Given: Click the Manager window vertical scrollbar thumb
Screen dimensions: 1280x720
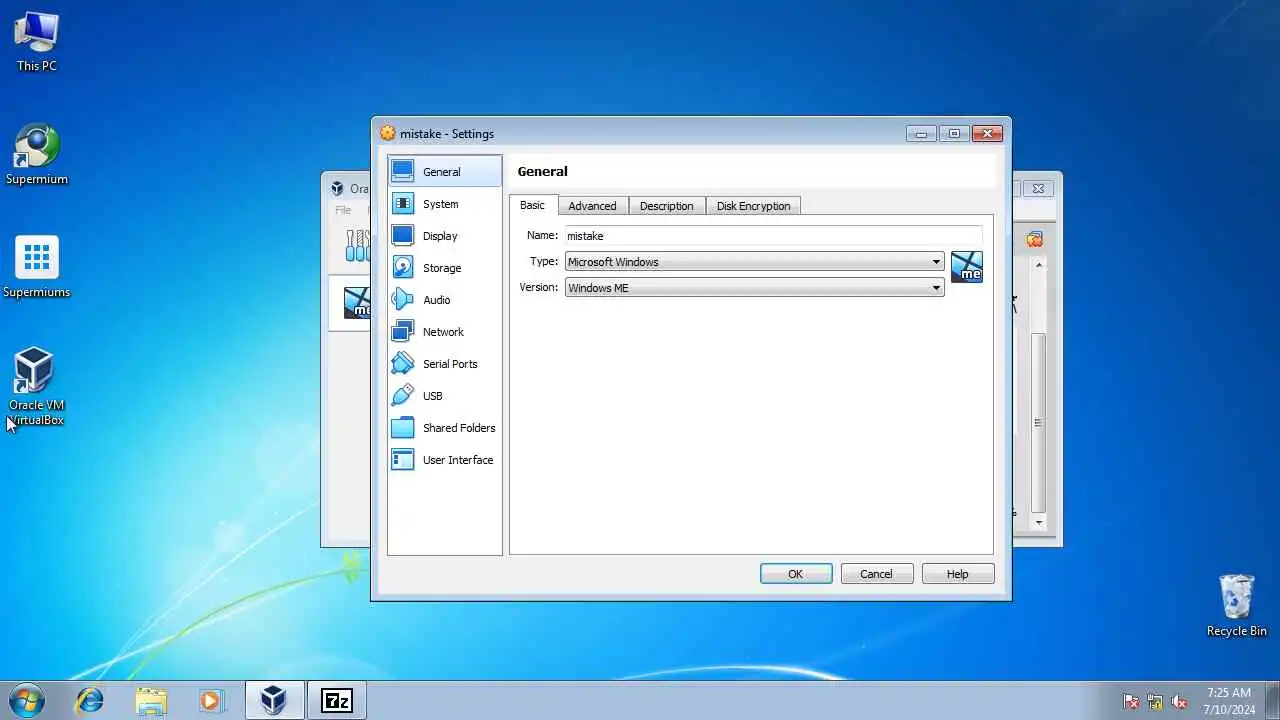Looking at the screenshot, I should click(1039, 422).
